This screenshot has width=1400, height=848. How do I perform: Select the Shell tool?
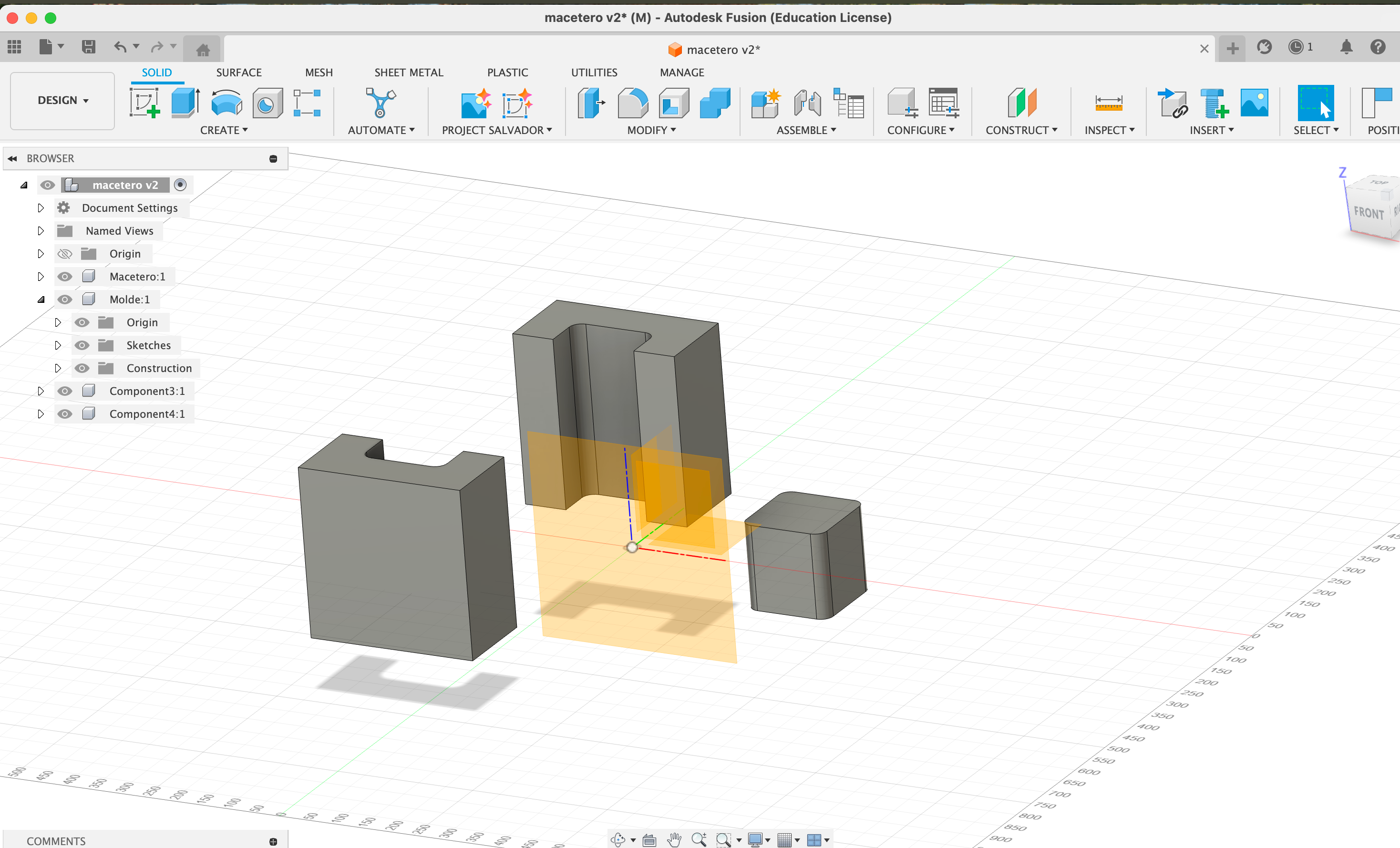pyautogui.click(x=674, y=103)
